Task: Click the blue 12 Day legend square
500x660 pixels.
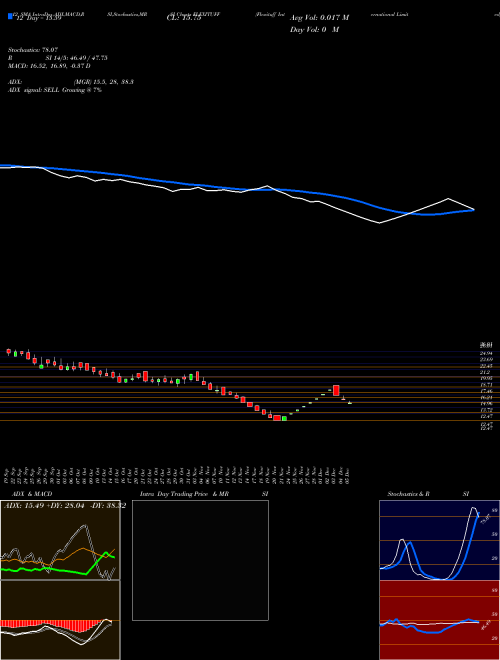Action: [x=11, y=16]
